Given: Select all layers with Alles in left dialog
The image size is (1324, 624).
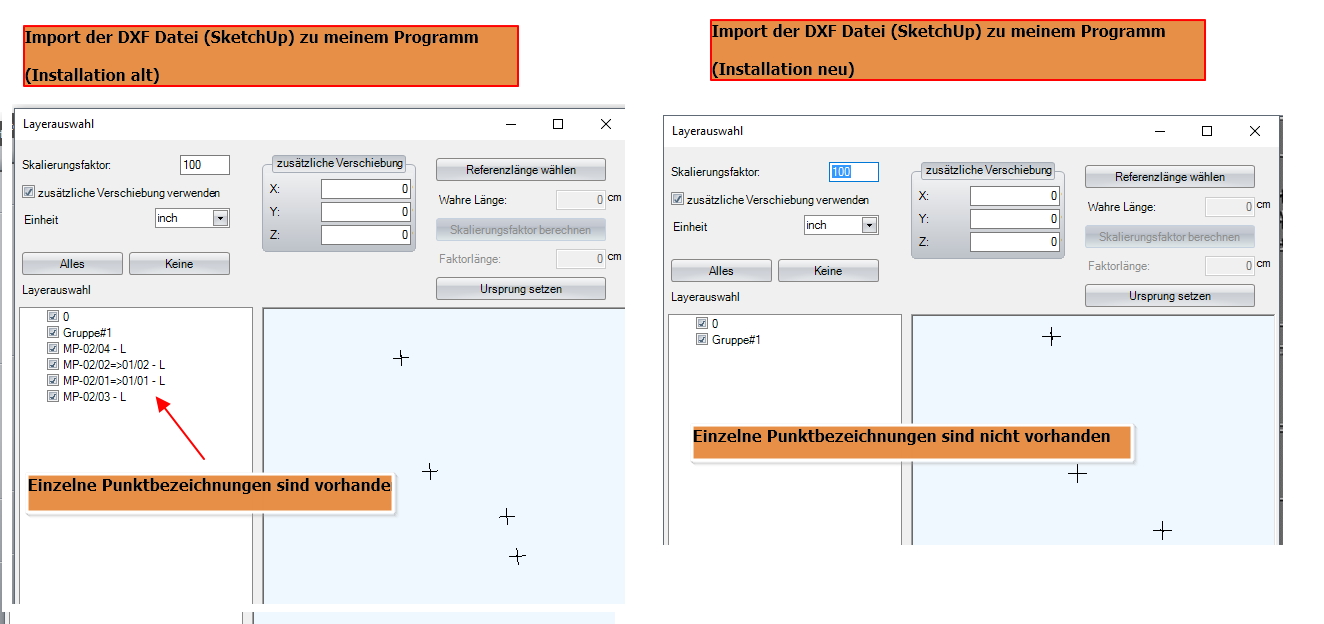Looking at the screenshot, I should point(72,264).
